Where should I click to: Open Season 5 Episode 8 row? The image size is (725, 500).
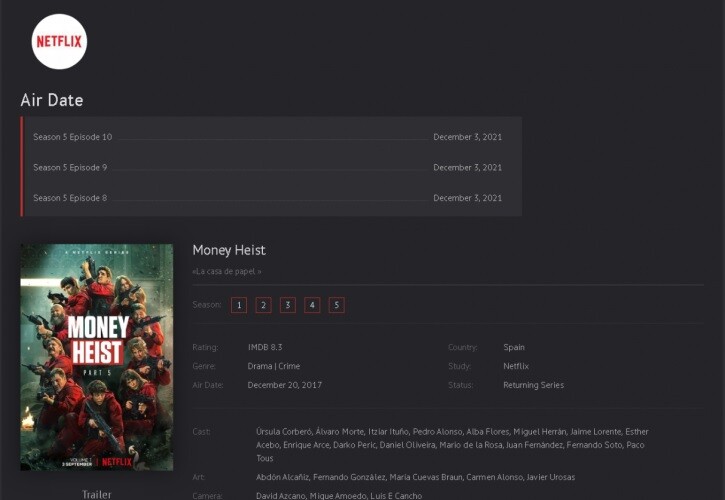coord(267,198)
